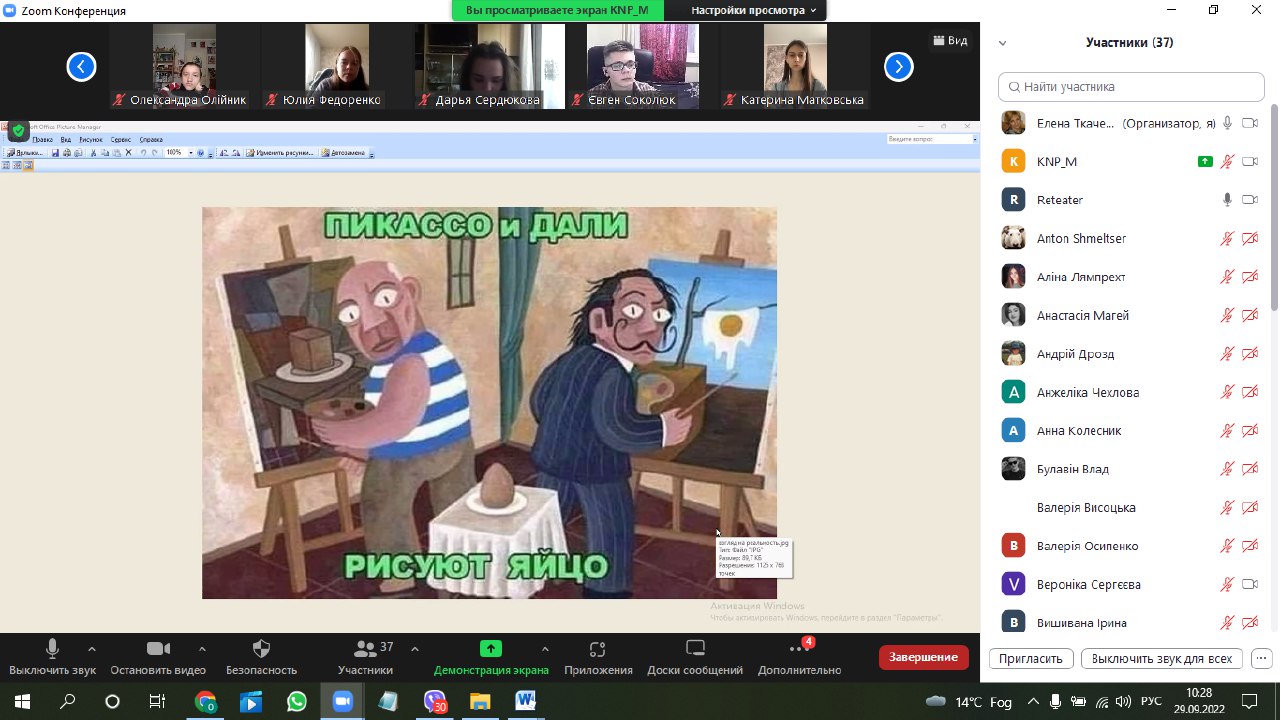Click red Завершение end meeting button
1280x720 pixels.
(924, 657)
